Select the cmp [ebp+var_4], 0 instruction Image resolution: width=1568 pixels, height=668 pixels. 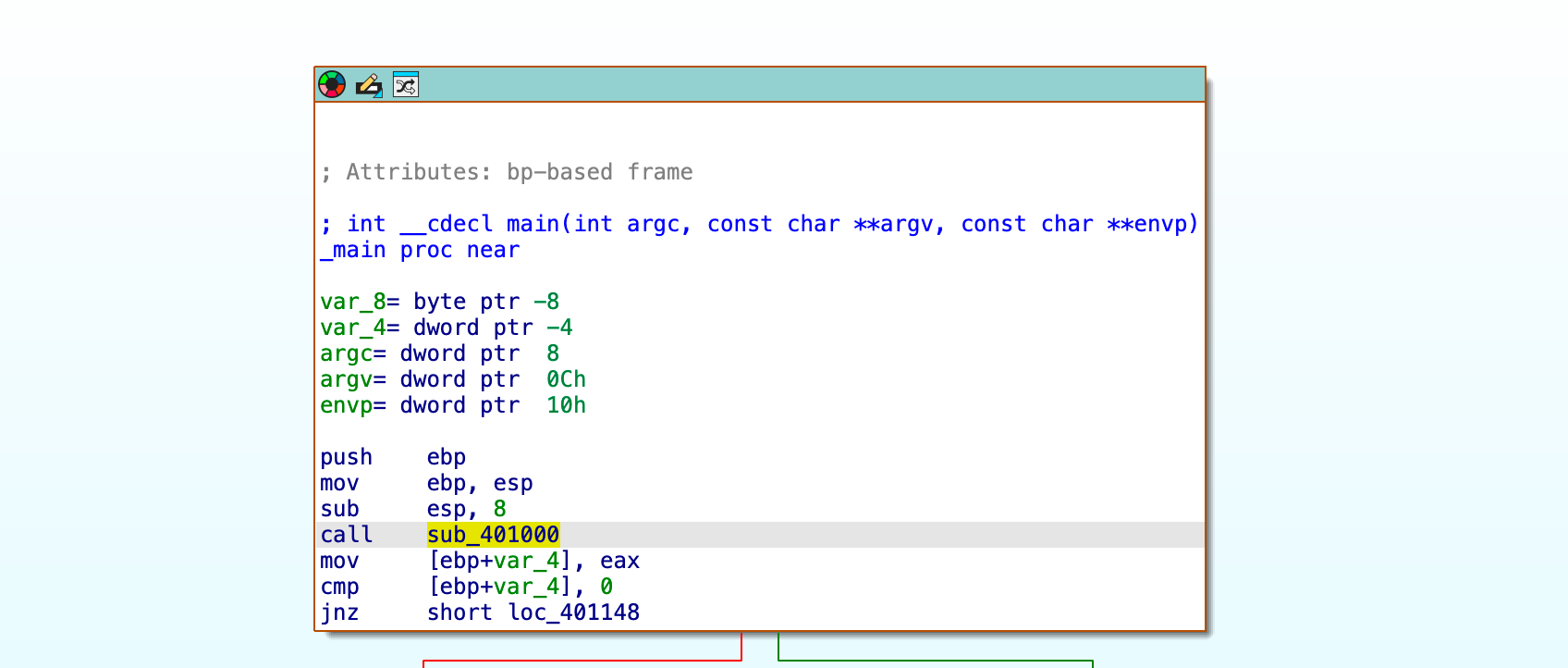466,587
